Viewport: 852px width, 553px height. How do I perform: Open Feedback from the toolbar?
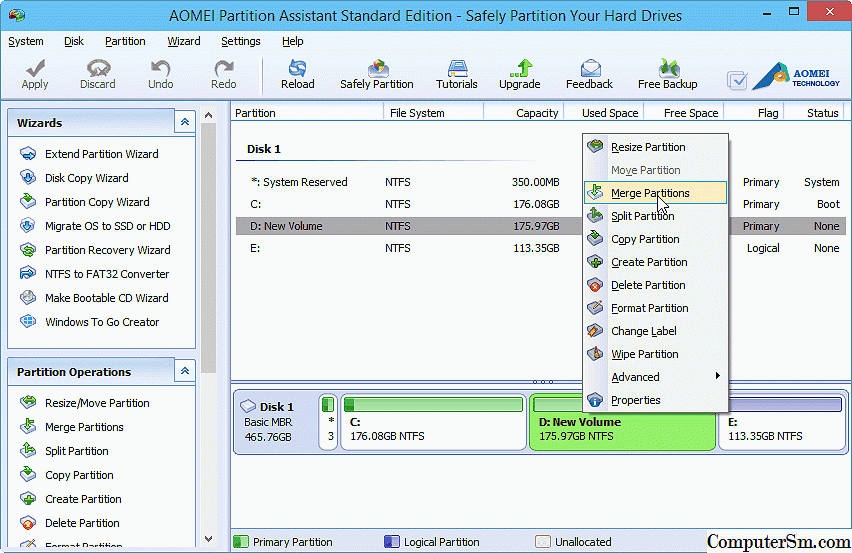590,74
